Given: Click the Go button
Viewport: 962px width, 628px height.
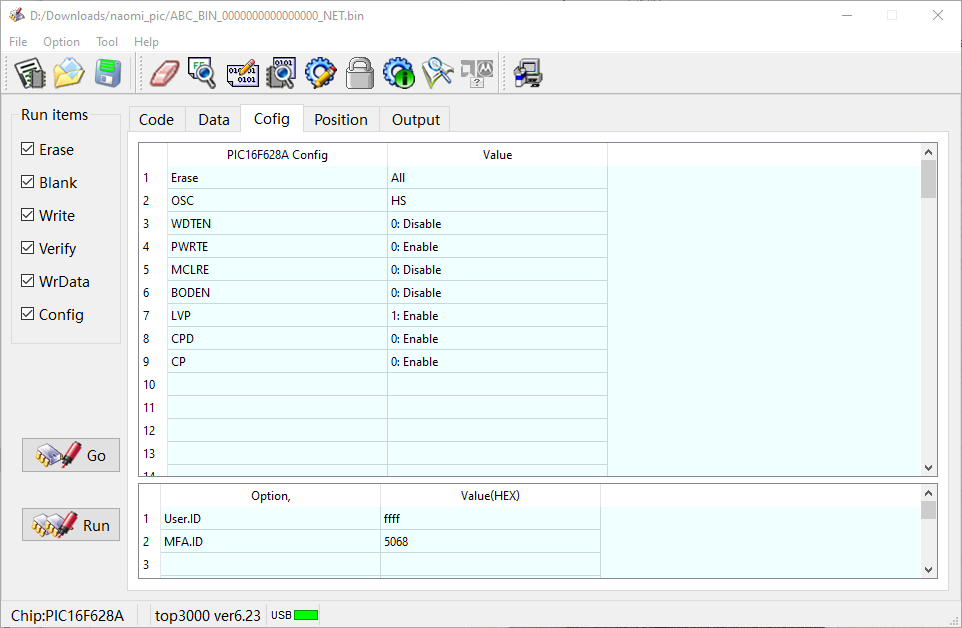Looking at the screenshot, I should pos(71,455).
